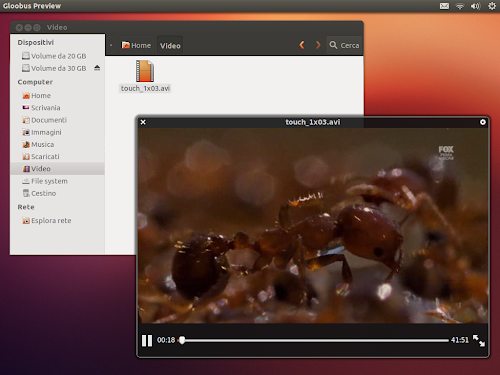Open the mail indicator in top panel
The width and height of the screenshot is (500, 375).
click(444, 6)
